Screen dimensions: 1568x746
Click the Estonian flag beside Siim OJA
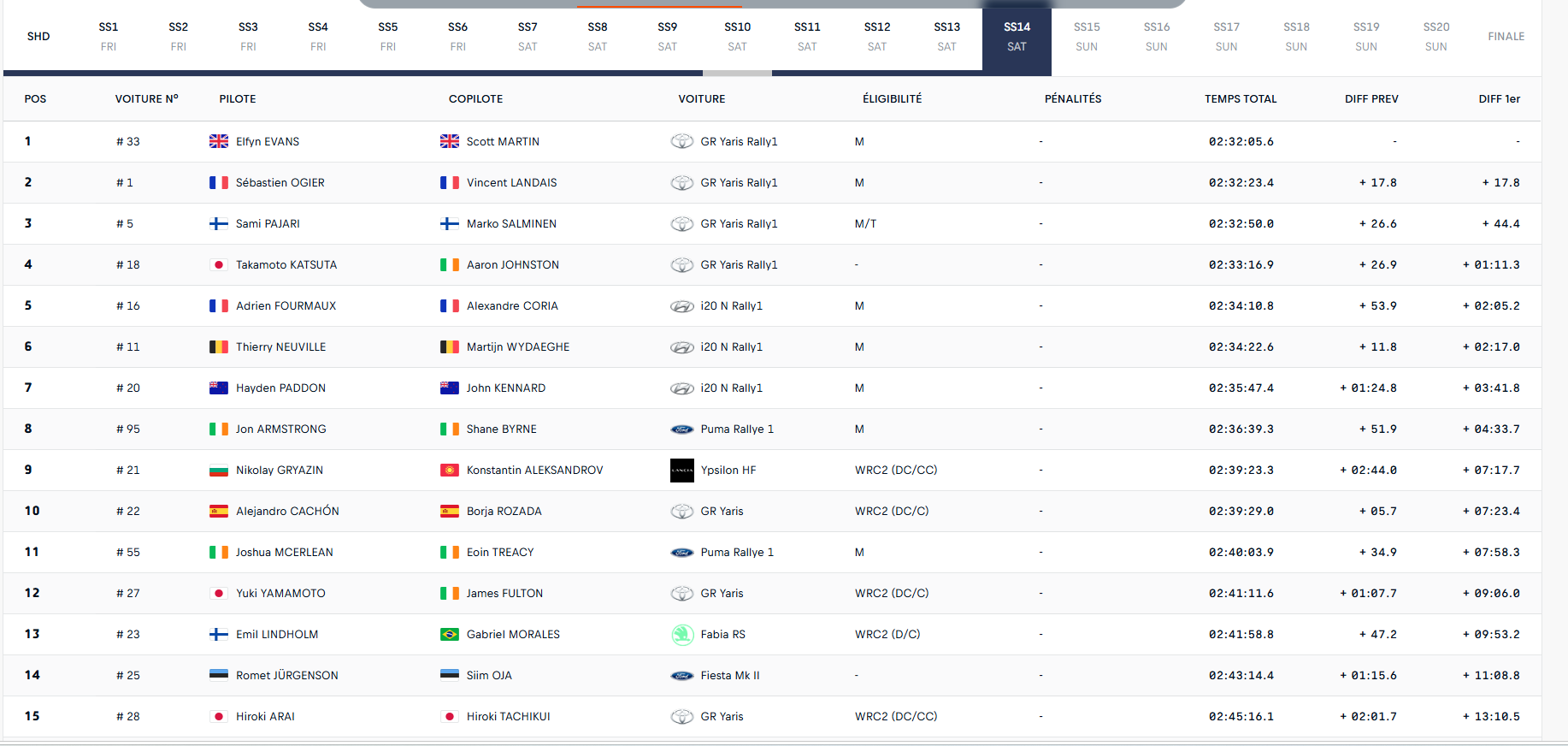450,675
